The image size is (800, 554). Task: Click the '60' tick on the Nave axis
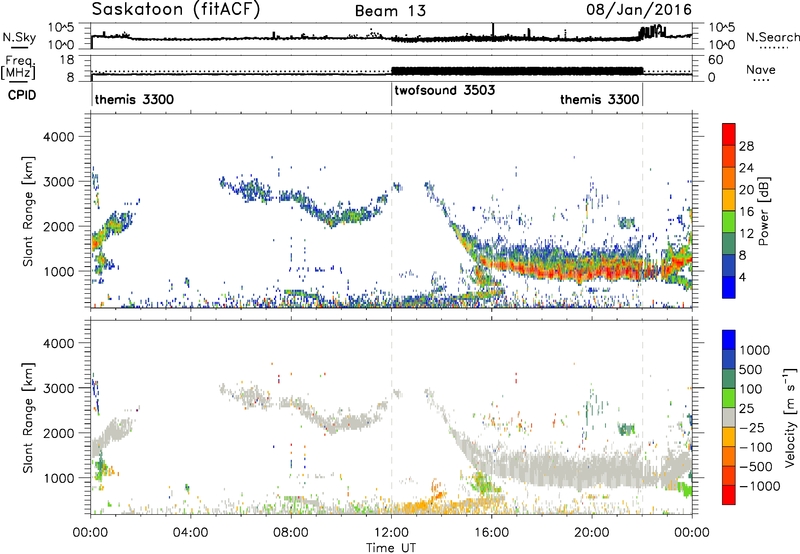[x=716, y=60]
